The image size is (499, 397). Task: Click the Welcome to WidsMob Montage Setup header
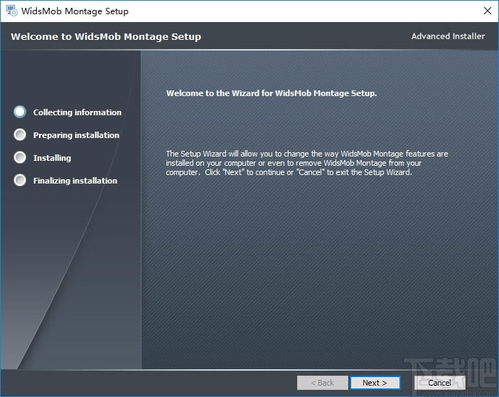click(x=106, y=36)
